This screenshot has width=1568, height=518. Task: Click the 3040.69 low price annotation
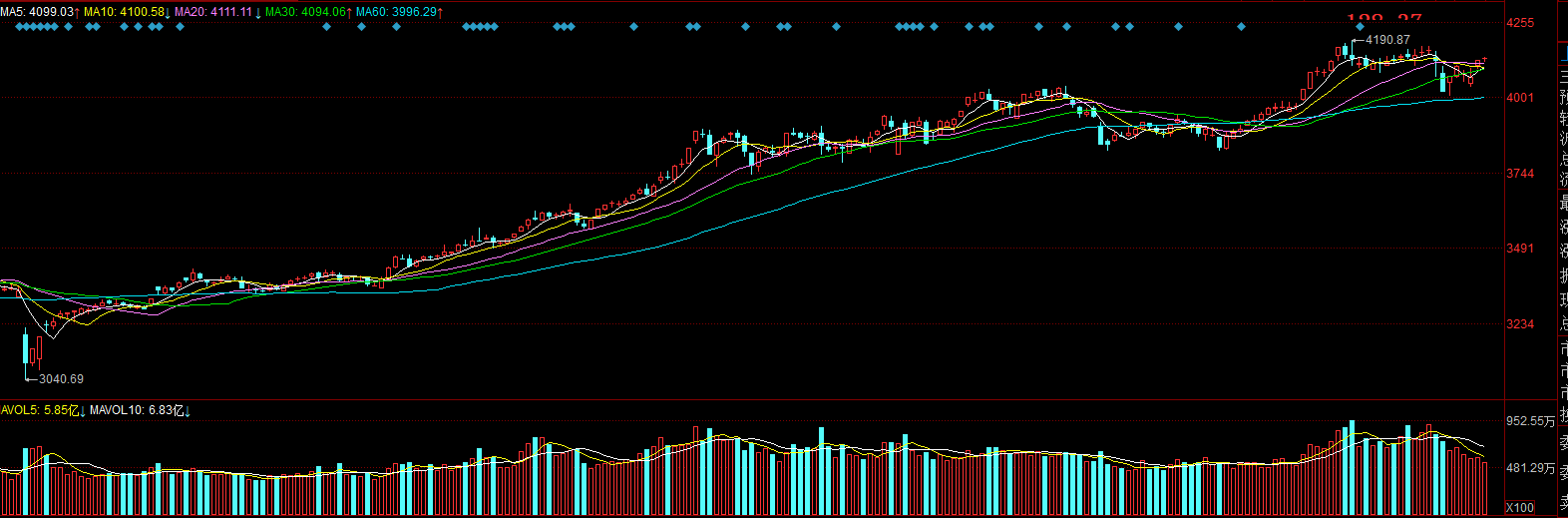click(x=62, y=379)
